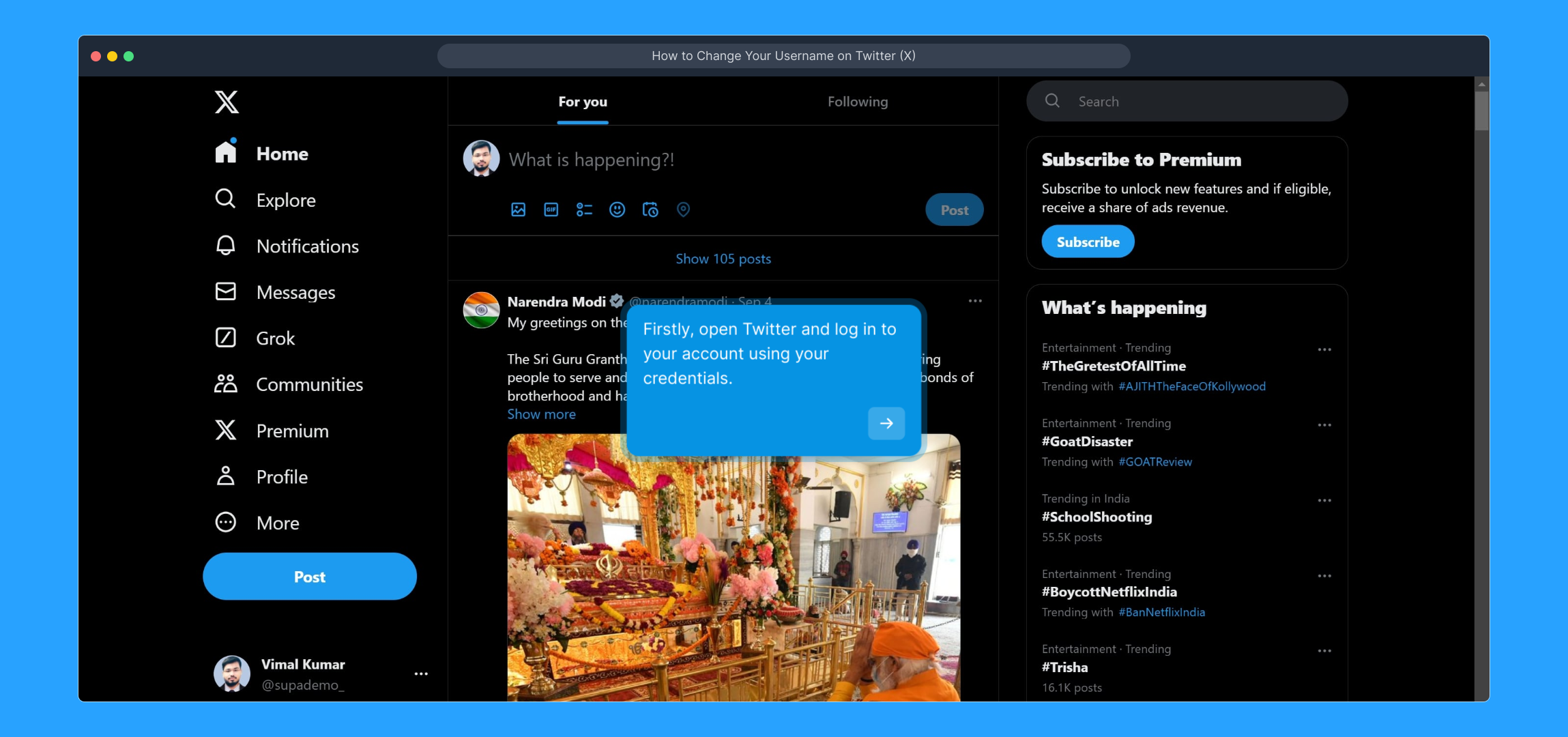Open the GIF picker icon
This screenshot has height=737, width=1568.
pyautogui.click(x=551, y=209)
